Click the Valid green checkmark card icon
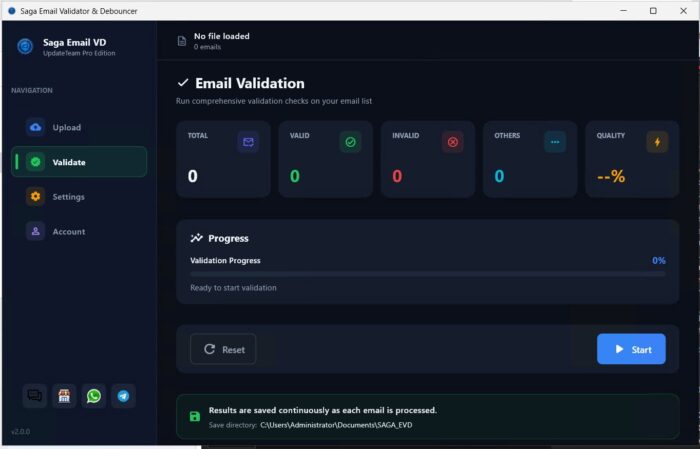Image resolution: width=700 pixels, height=449 pixels. click(x=350, y=142)
